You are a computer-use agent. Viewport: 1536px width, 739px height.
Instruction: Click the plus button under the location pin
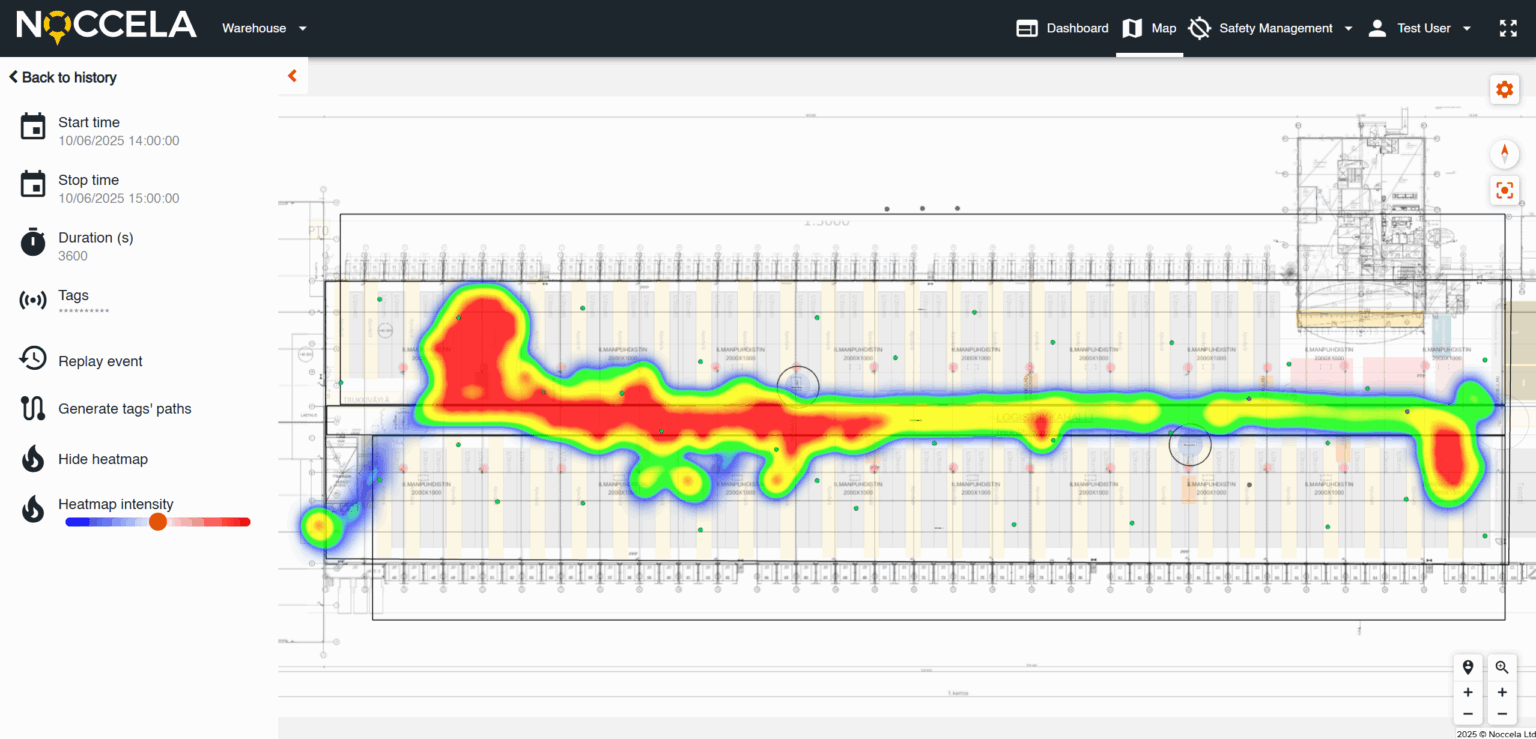tap(1467, 690)
